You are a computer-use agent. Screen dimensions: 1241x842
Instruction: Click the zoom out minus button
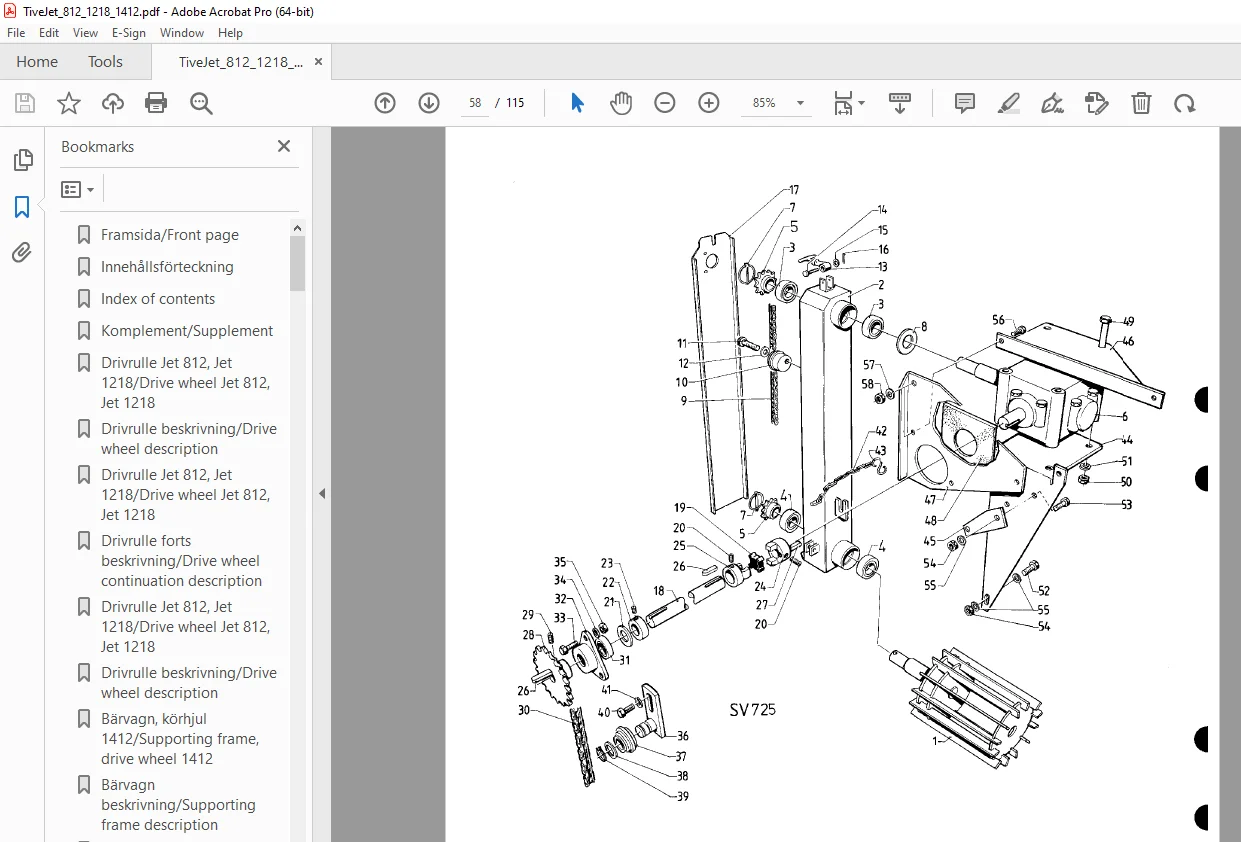pos(665,103)
